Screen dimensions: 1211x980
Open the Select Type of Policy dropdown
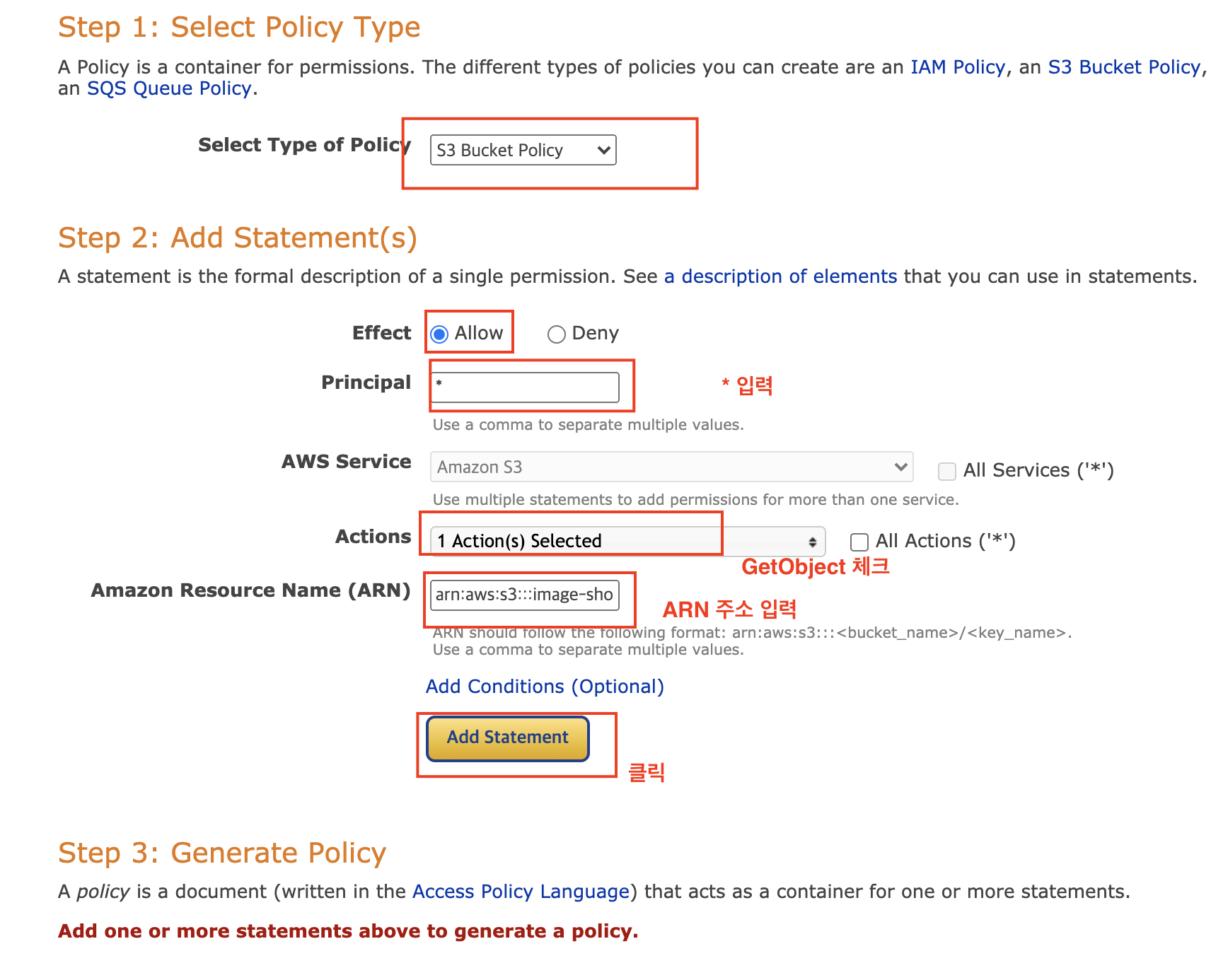tap(522, 150)
